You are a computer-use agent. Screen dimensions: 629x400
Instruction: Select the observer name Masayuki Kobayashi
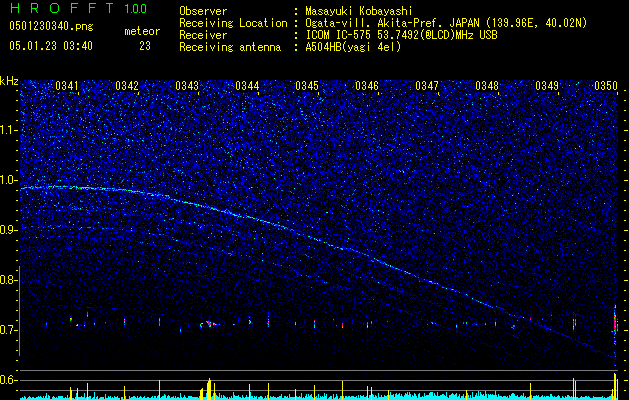tap(359, 11)
